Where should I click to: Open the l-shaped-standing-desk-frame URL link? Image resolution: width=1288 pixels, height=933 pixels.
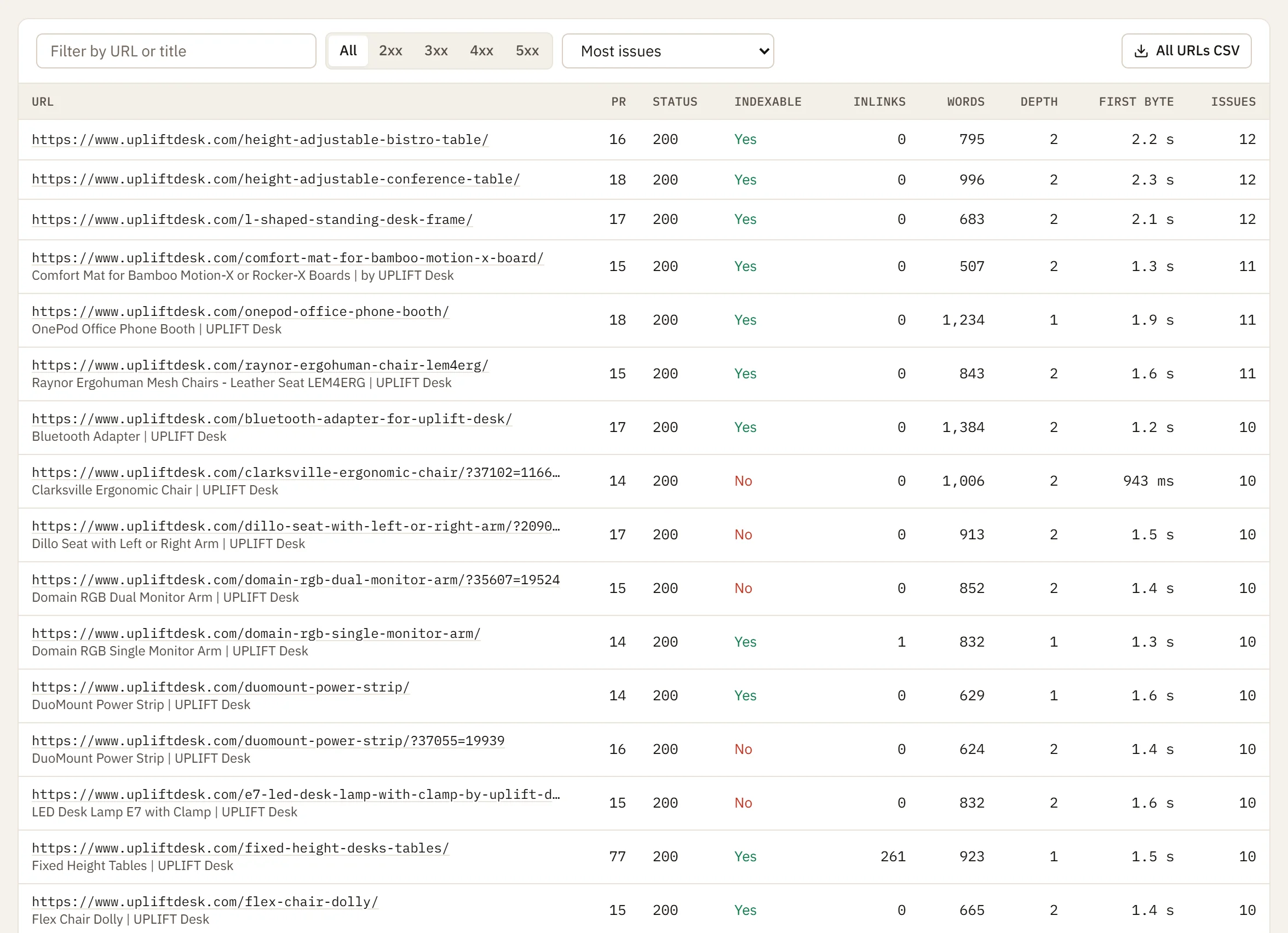(x=252, y=220)
